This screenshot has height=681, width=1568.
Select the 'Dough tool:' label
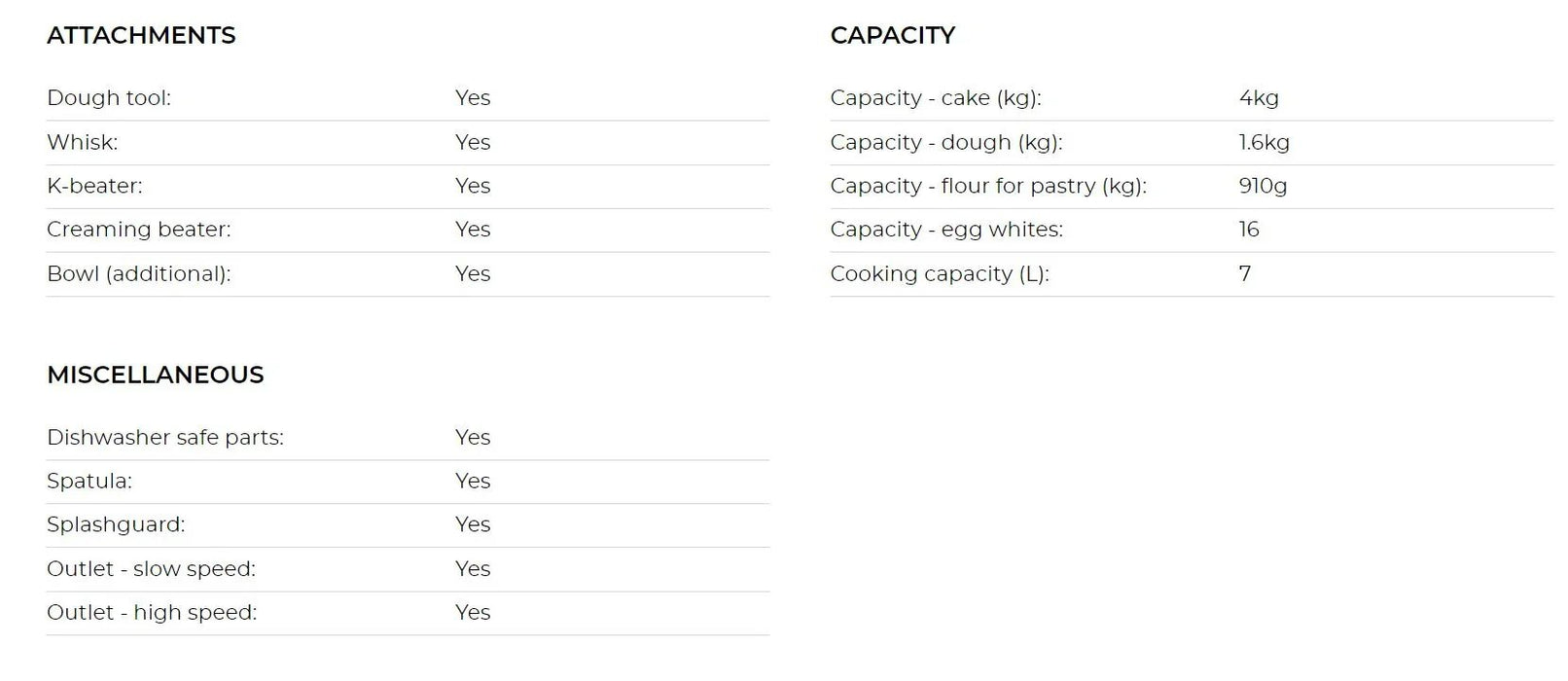coord(109,98)
